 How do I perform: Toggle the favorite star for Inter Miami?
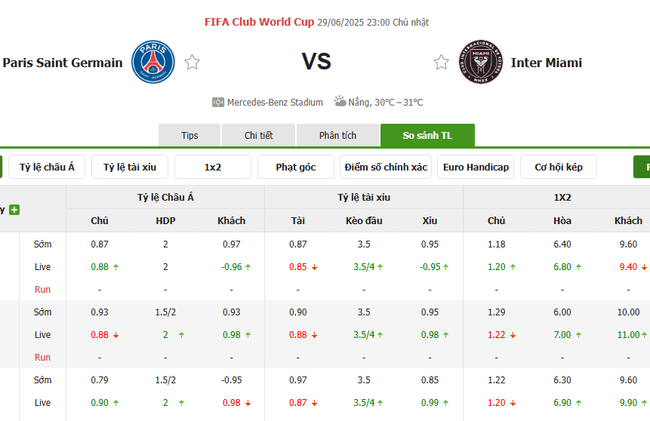(441, 62)
